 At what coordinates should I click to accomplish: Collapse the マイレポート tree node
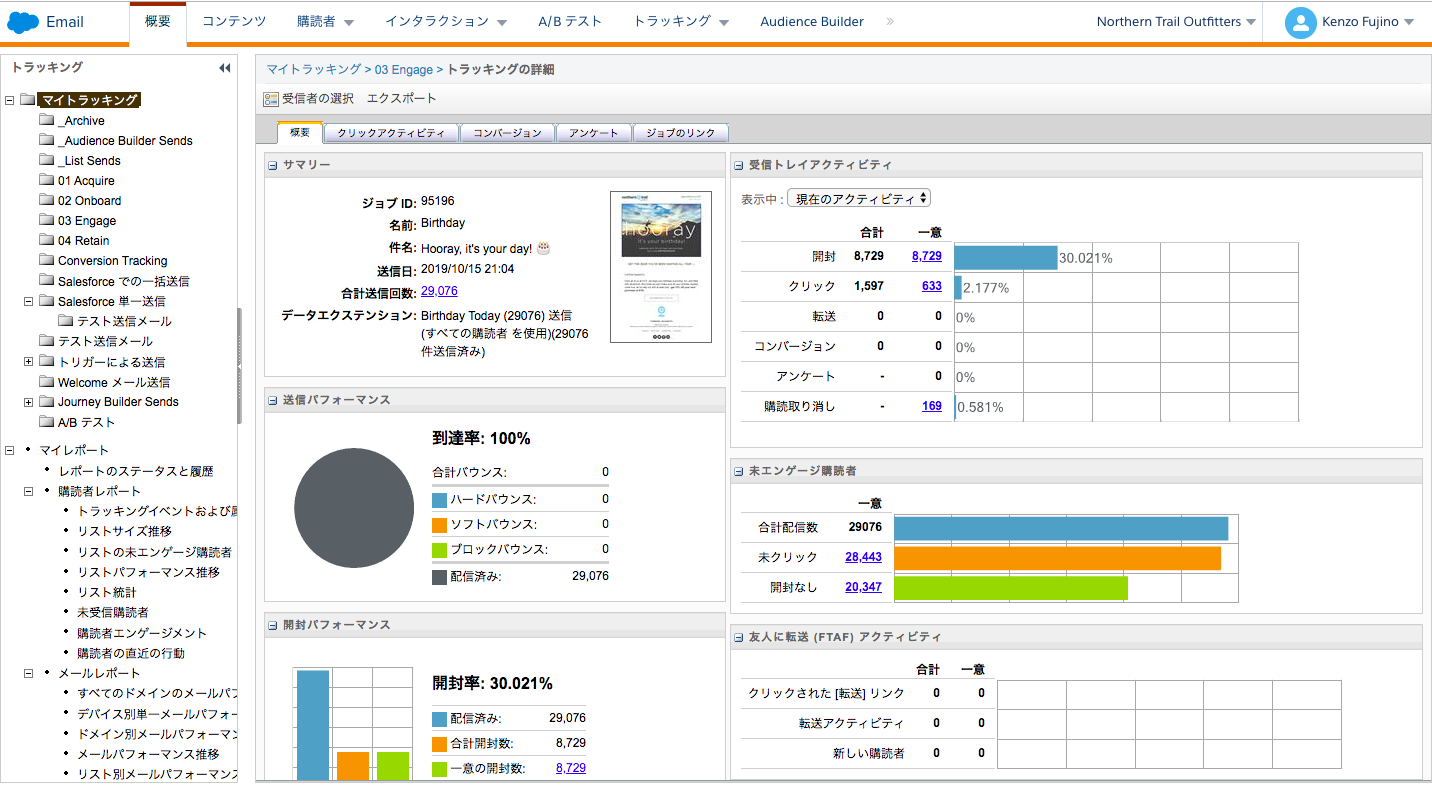click(x=10, y=450)
